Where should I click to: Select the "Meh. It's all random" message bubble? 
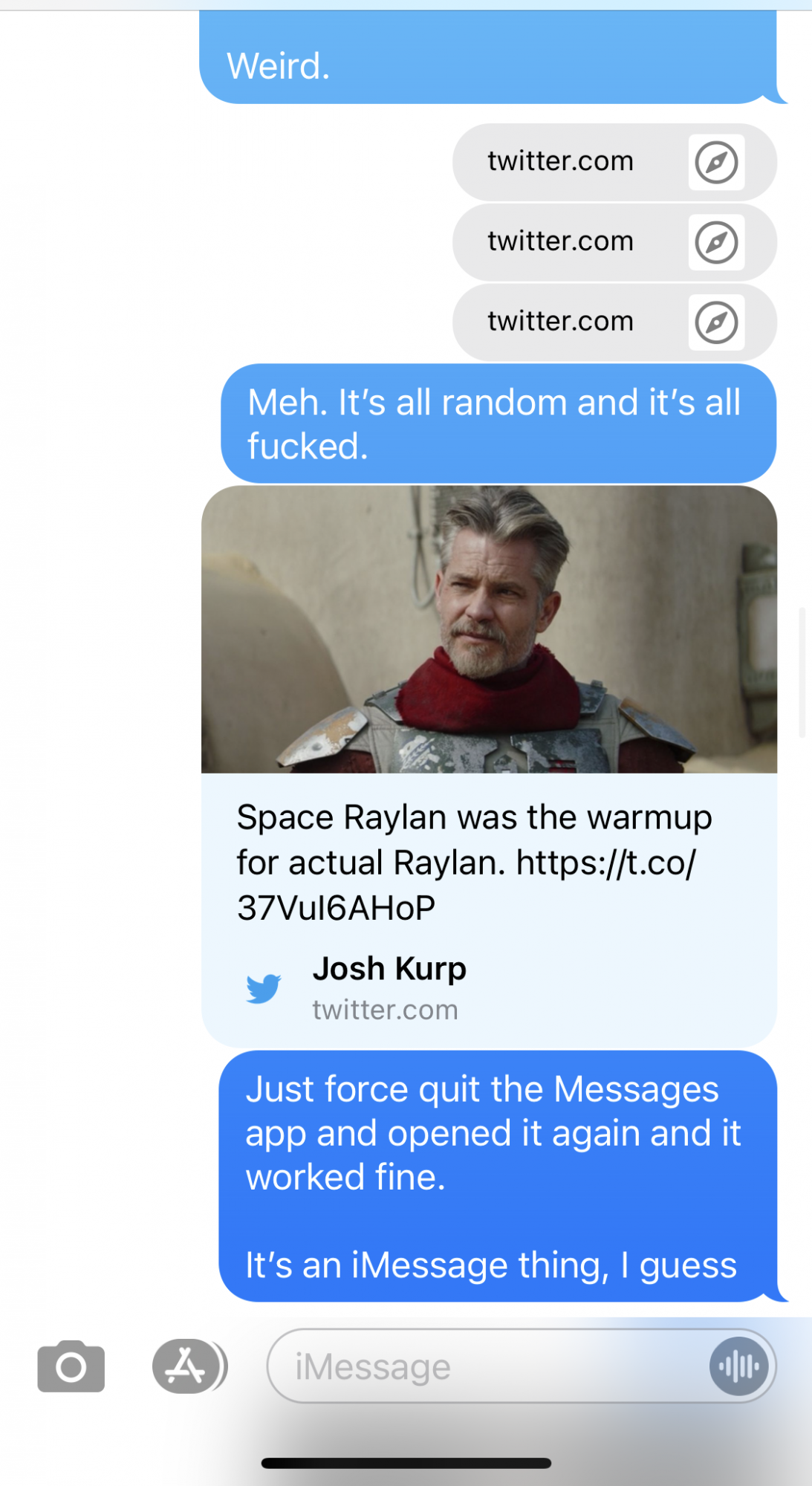[498, 424]
